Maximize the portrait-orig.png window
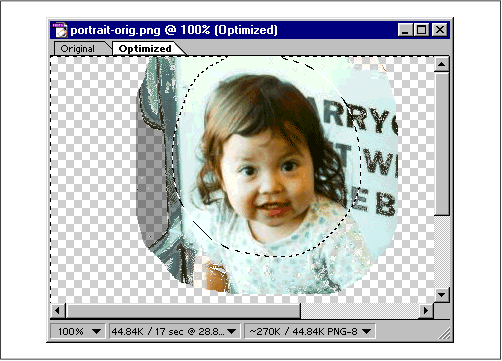Screen dimensions: 502x361 421,30
